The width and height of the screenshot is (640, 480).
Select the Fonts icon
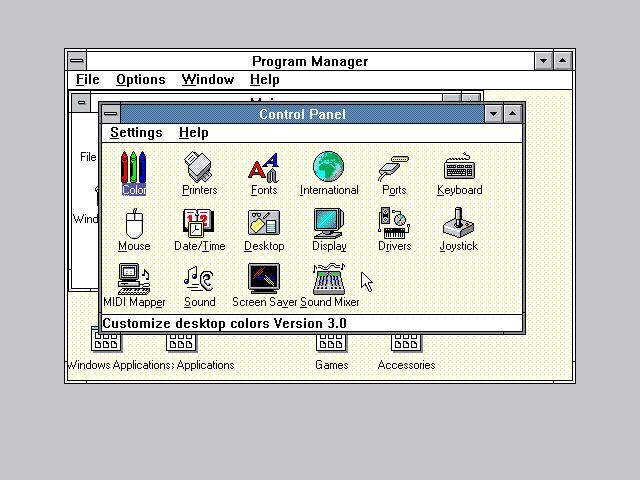pos(264,167)
